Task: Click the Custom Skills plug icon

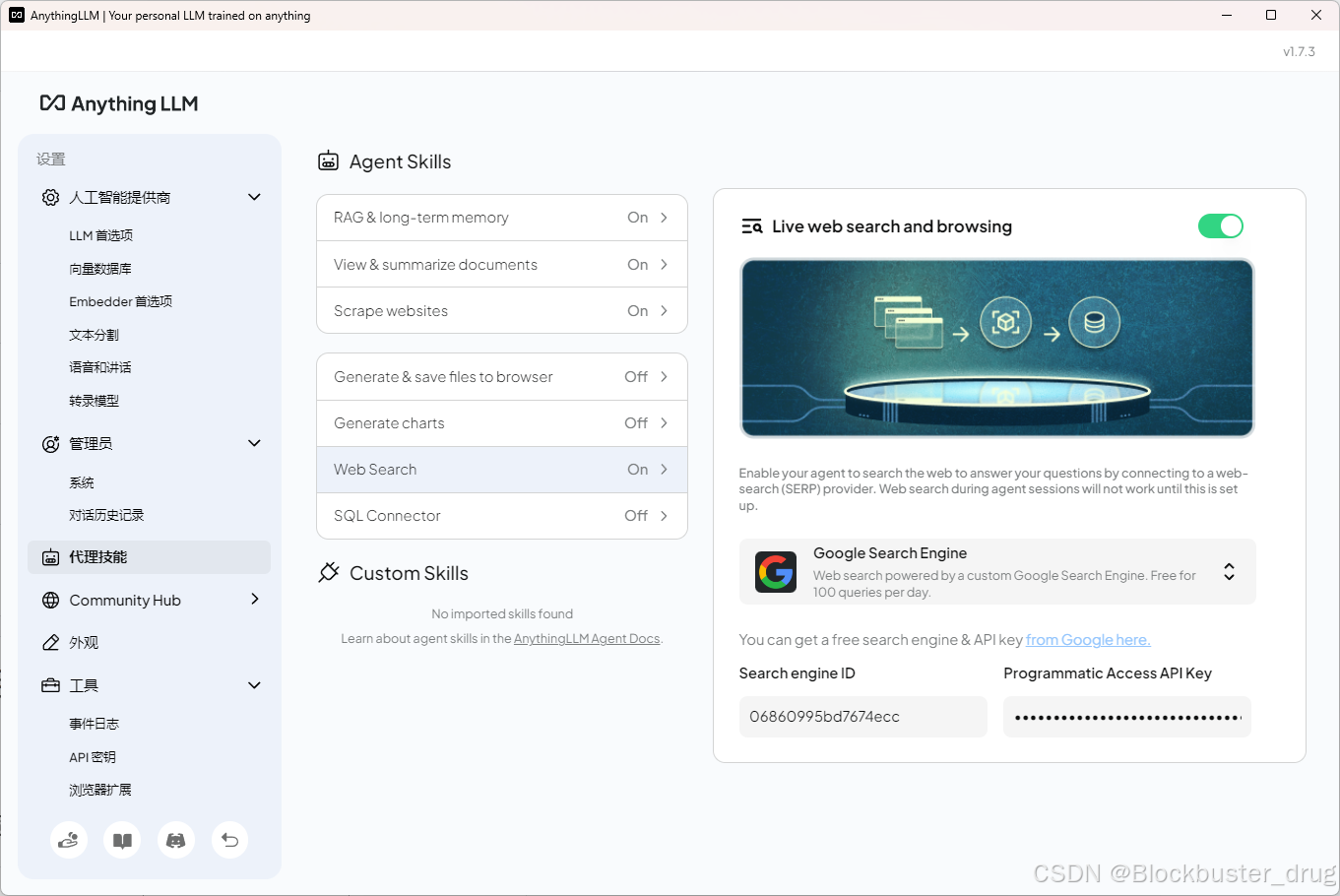Action: [x=329, y=573]
